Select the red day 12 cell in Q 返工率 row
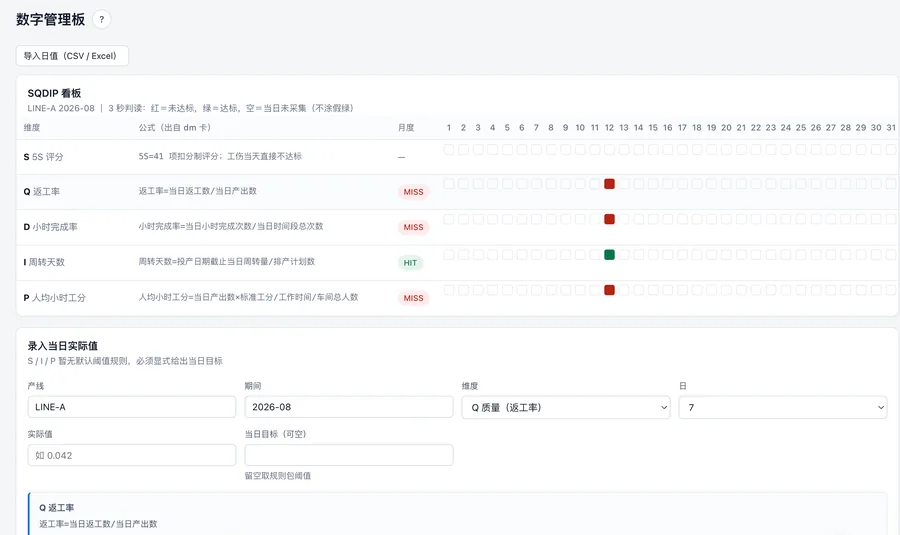This screenshot has width=900, height=535. point(610,184)
